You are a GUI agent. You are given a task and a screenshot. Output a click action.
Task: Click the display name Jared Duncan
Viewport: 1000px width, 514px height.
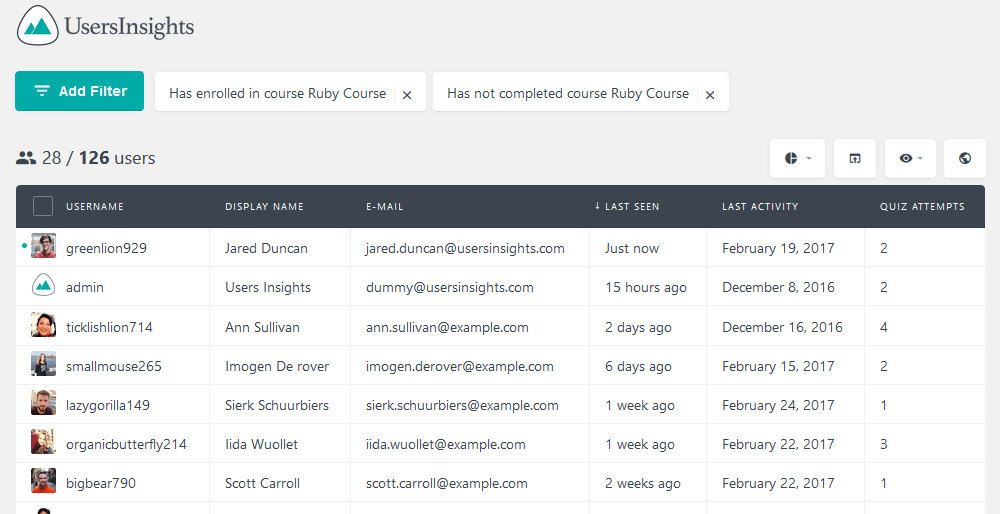pyautogui.click(x=266, y=249)
